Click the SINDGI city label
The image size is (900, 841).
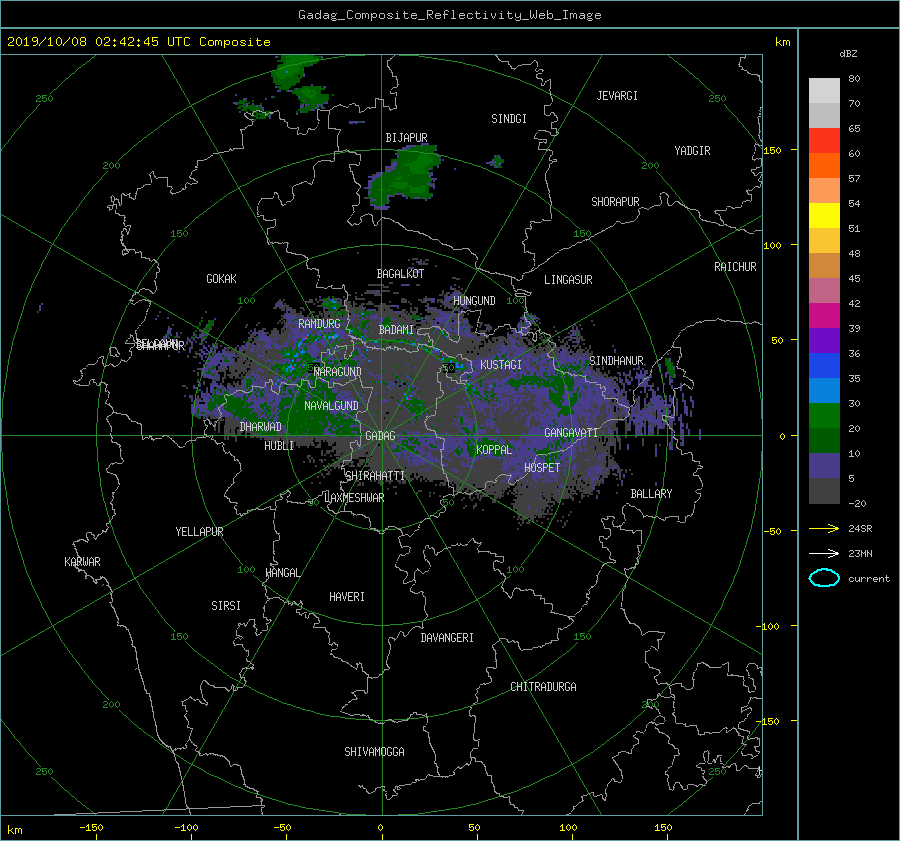click(x=509, y=119)
